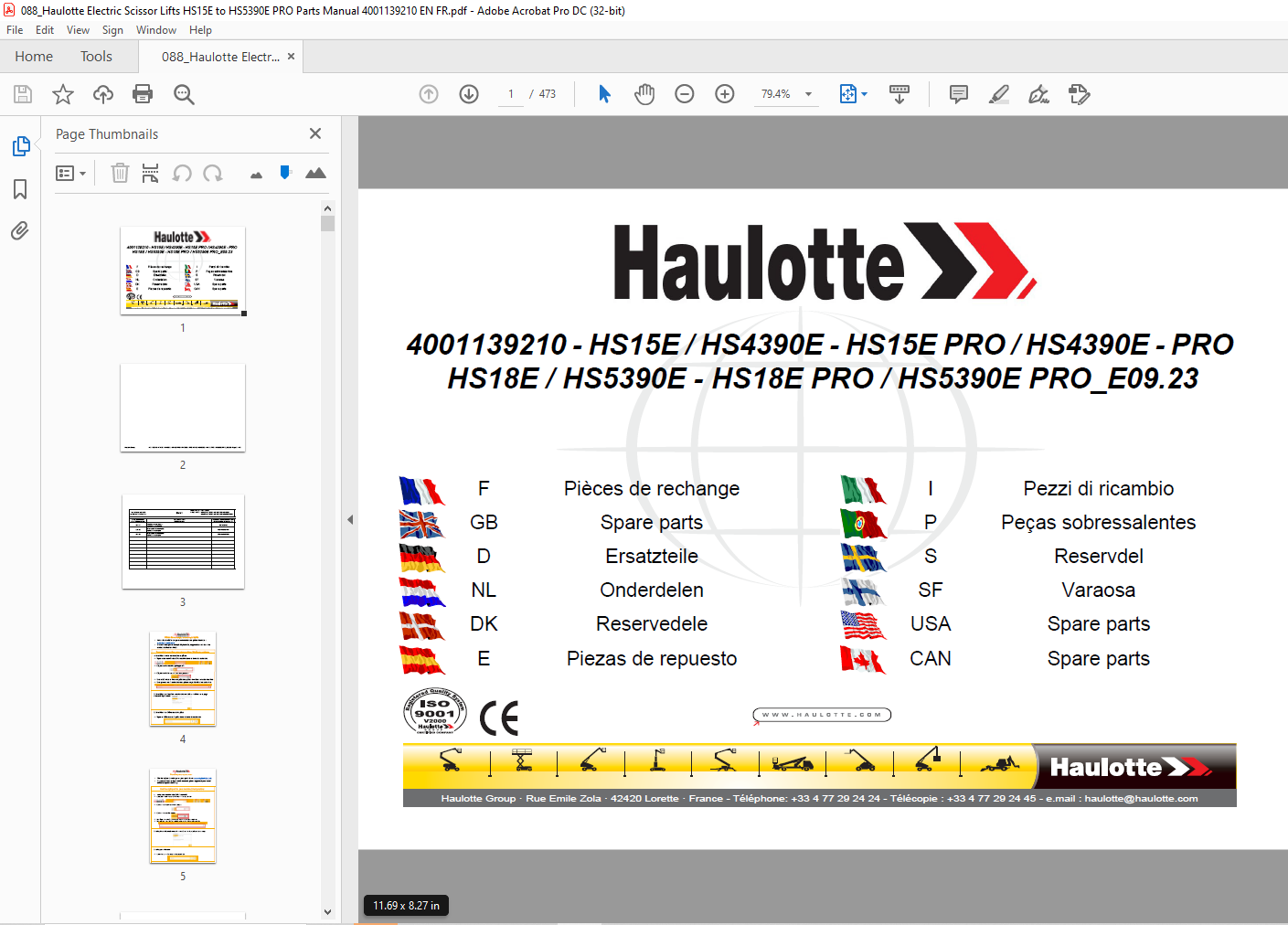Click the Send file share icon

pyautogui.click(x=1080, y=94)
